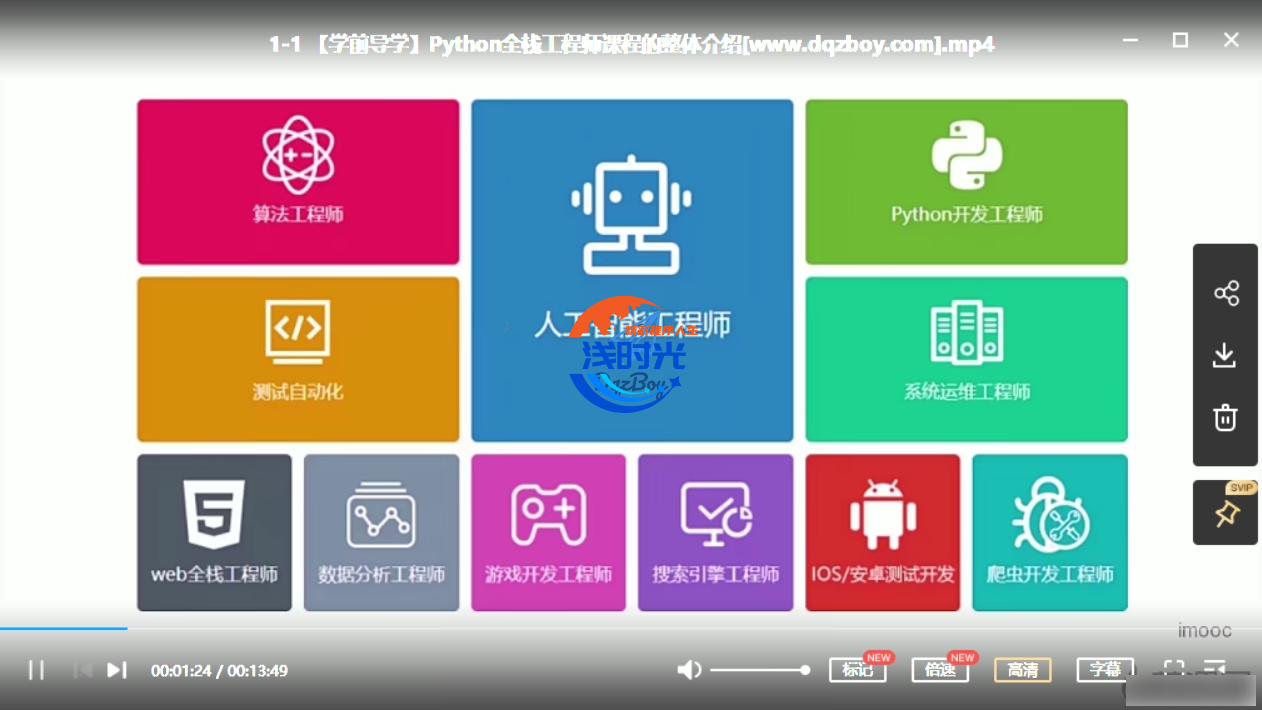Open the playlist icon in the bottom right
1262x710 pixels.
click(x=1215, y=669)
